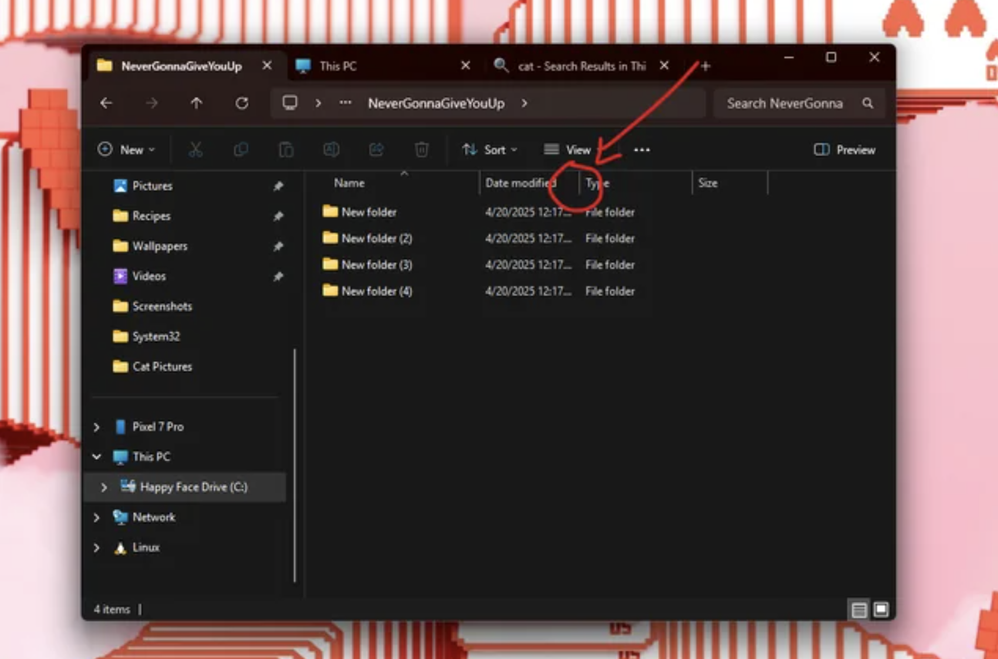Collapse the This PC tree node
Screen dimensions: 998x659
[x=97, y=457]
